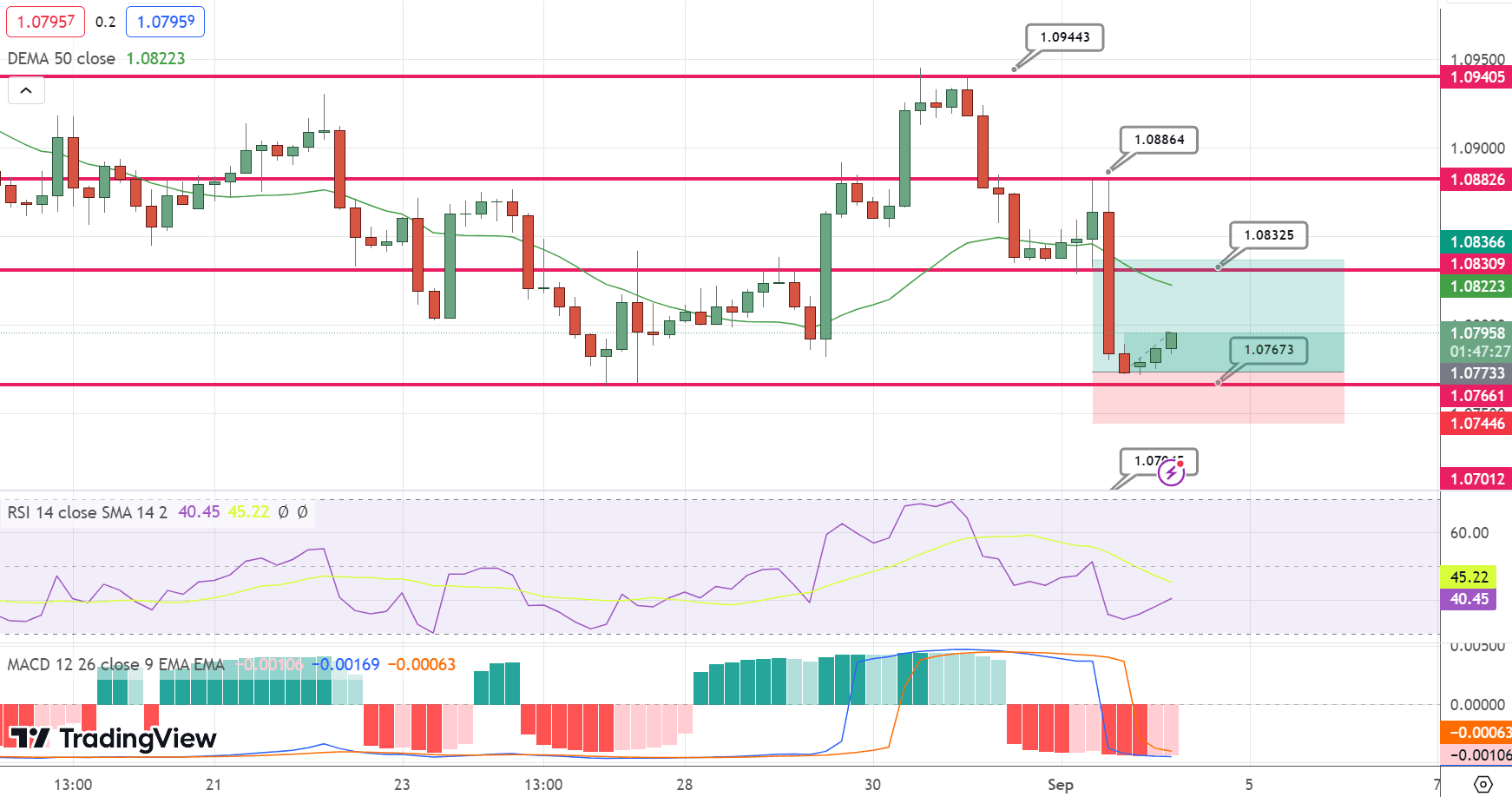This screenshot has height=797, width=1512.
Task: Click the MACD 12 26 close legend
Action: (x=115, y=664)
